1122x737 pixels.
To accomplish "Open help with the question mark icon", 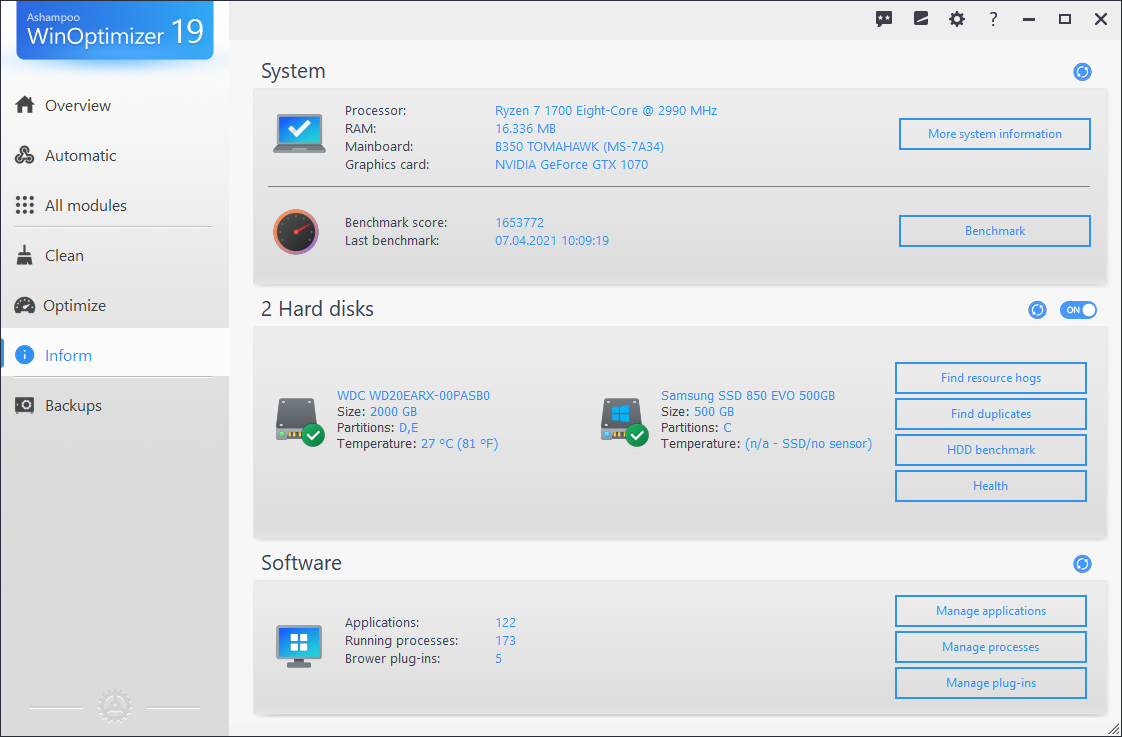I will (x=993, y=18).
